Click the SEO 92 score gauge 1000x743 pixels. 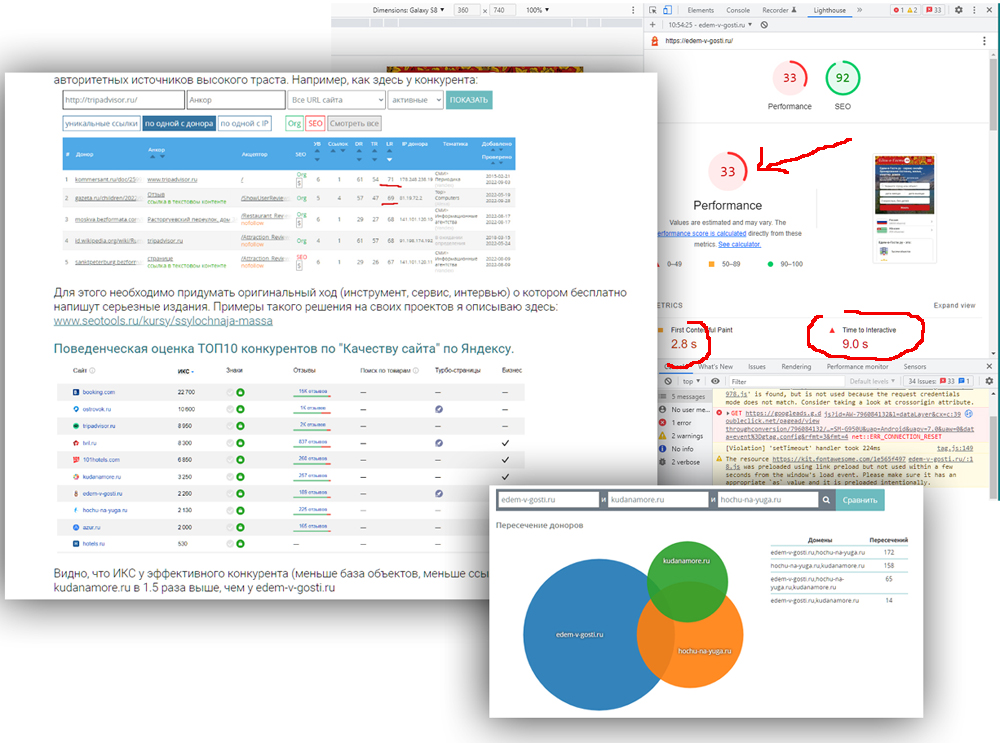click(842, 78)
